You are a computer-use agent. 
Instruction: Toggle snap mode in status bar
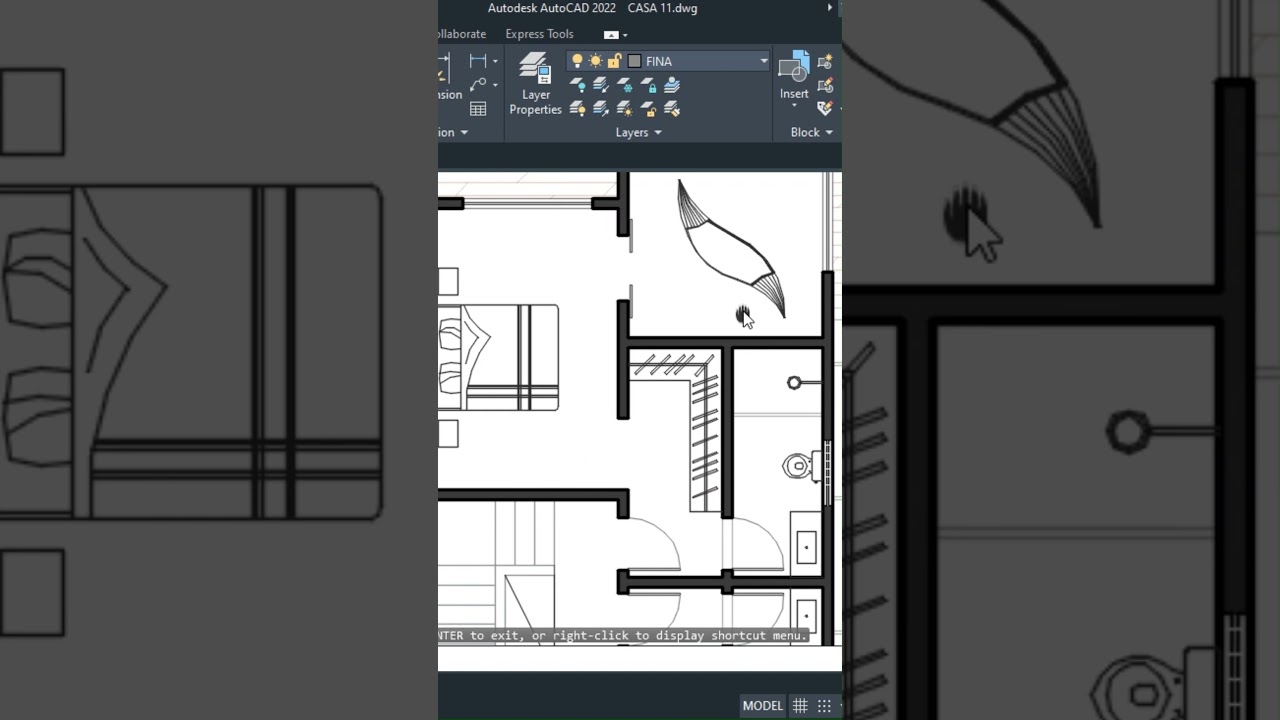[824, 706]
